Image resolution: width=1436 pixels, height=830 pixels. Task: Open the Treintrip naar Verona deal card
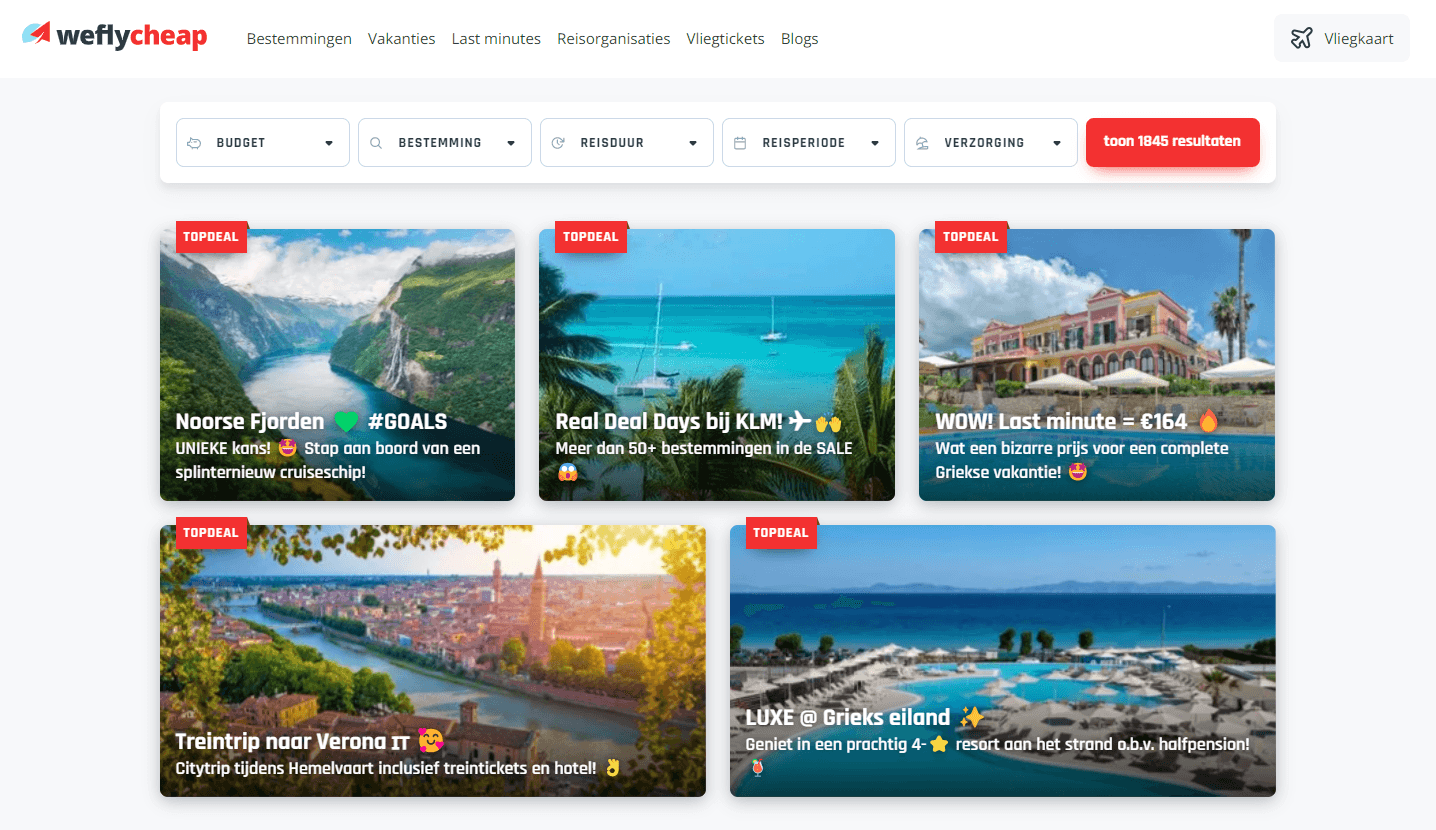(433, 661)
